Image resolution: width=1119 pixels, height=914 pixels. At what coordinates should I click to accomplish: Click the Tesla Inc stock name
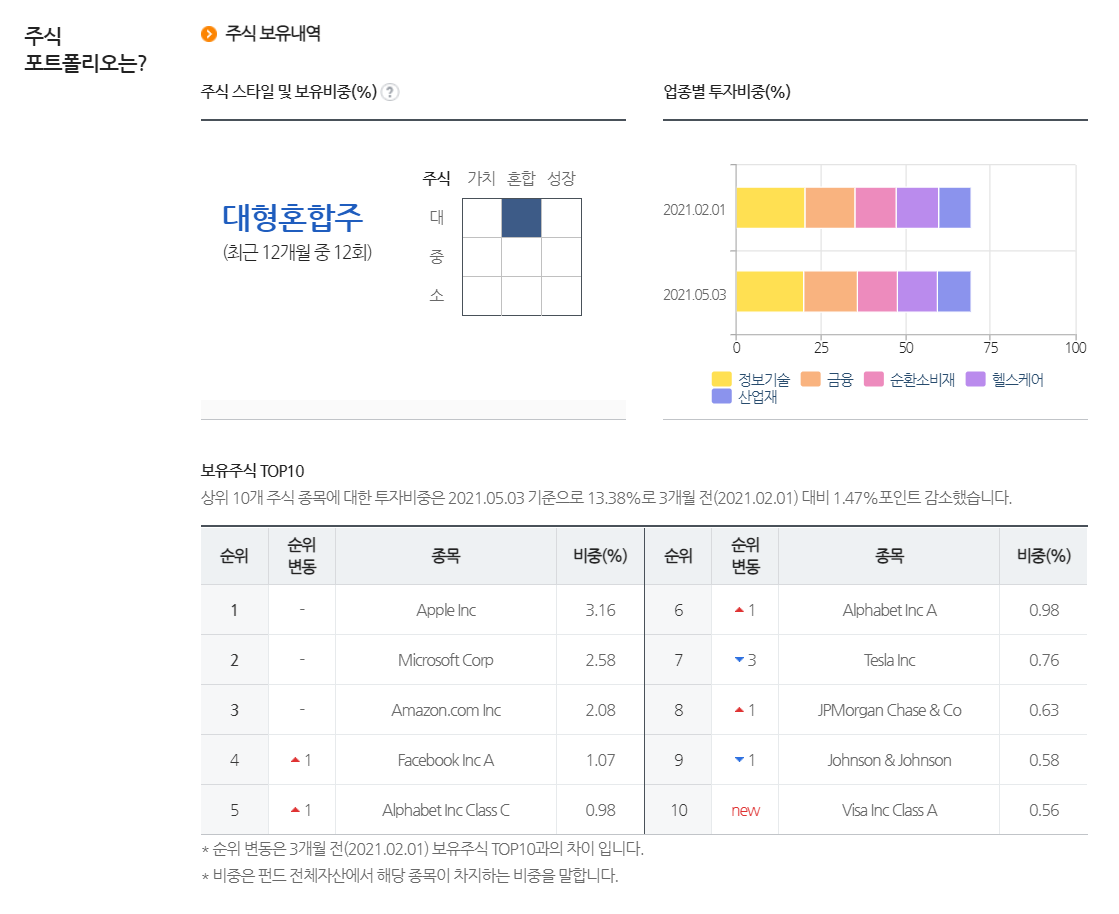[890, 660]
